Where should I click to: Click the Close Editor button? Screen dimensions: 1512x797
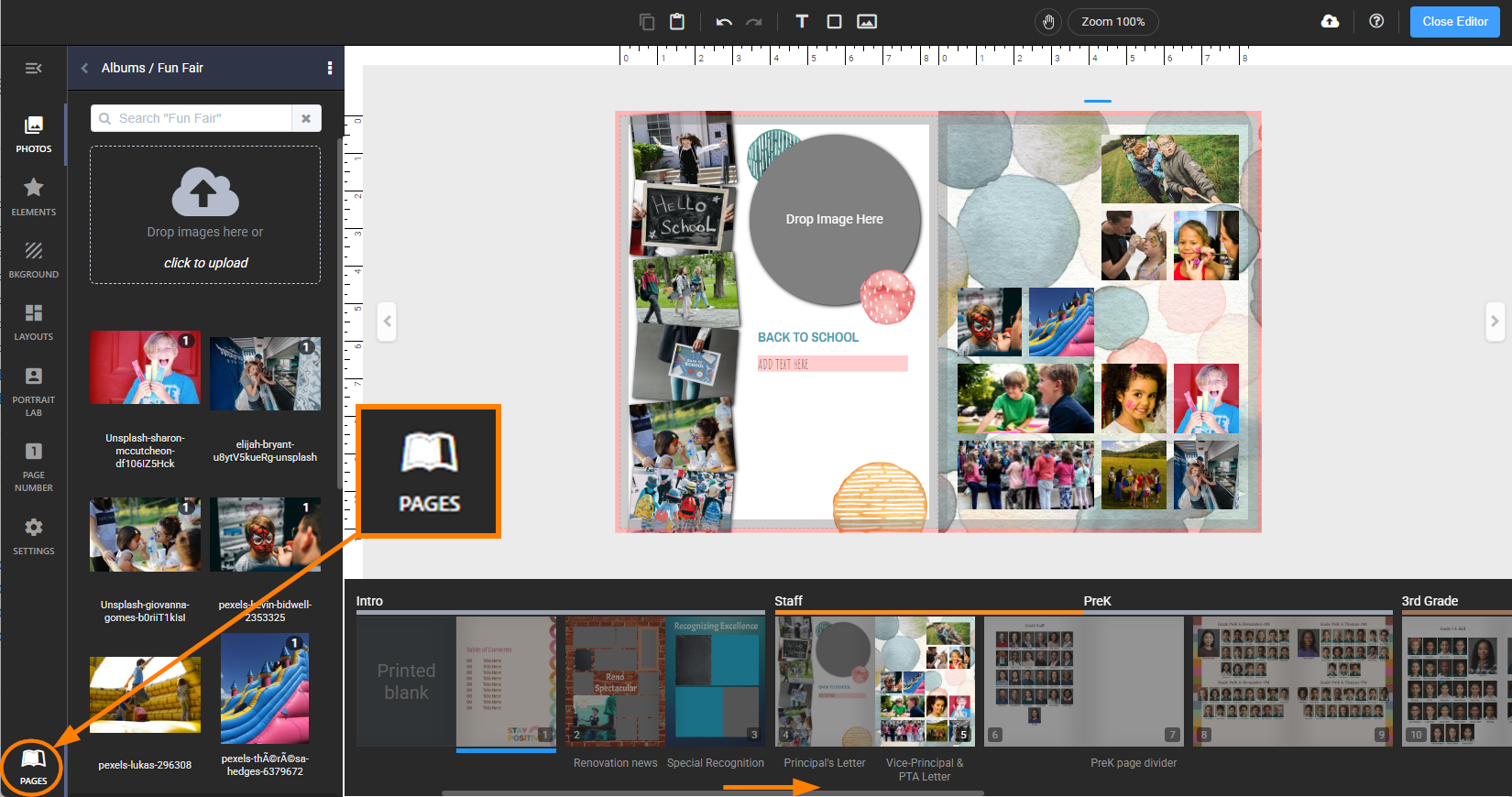pyautogui.click(x=1454, y=21)
